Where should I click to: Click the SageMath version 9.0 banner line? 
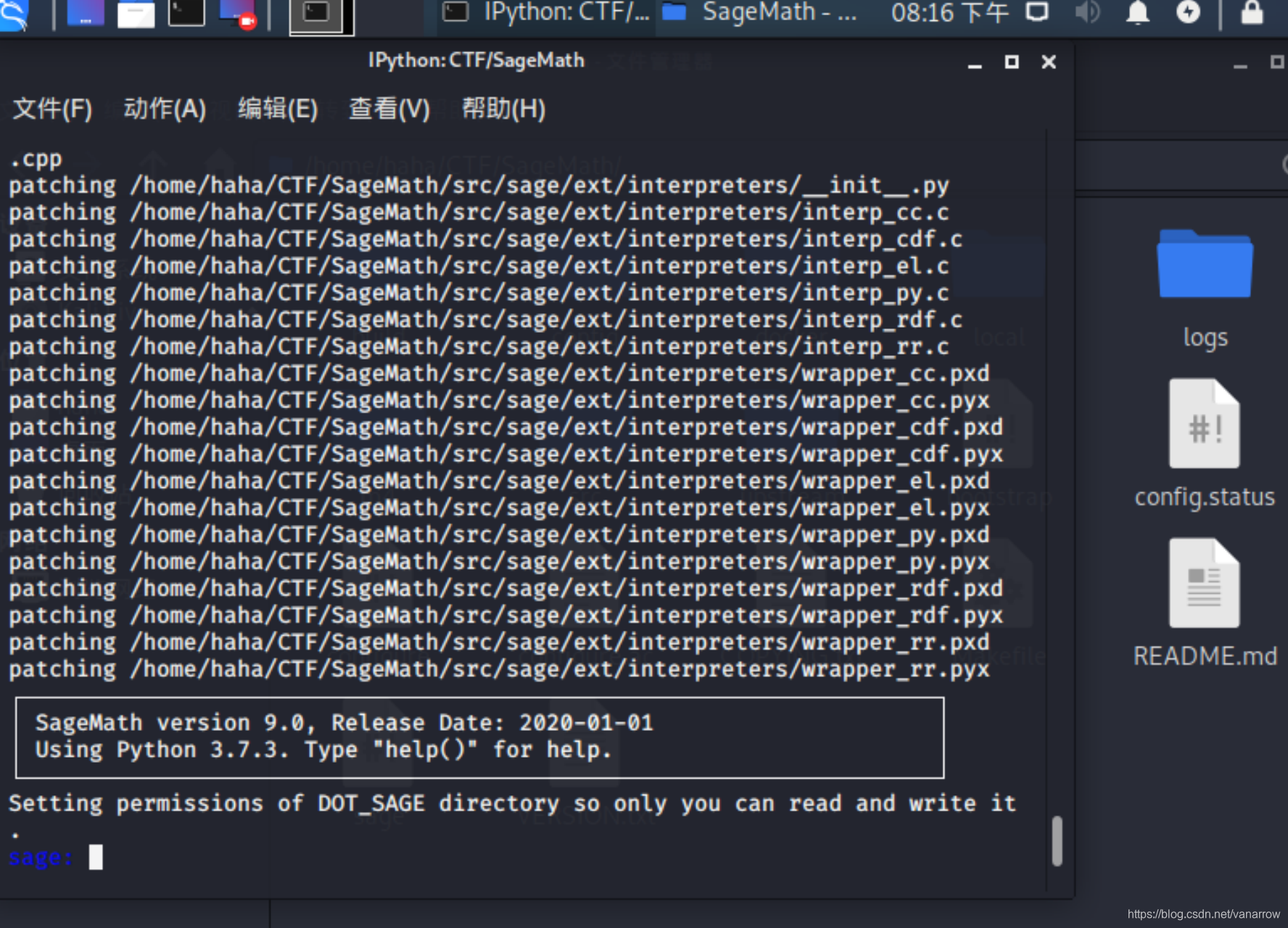pos(344,723)
